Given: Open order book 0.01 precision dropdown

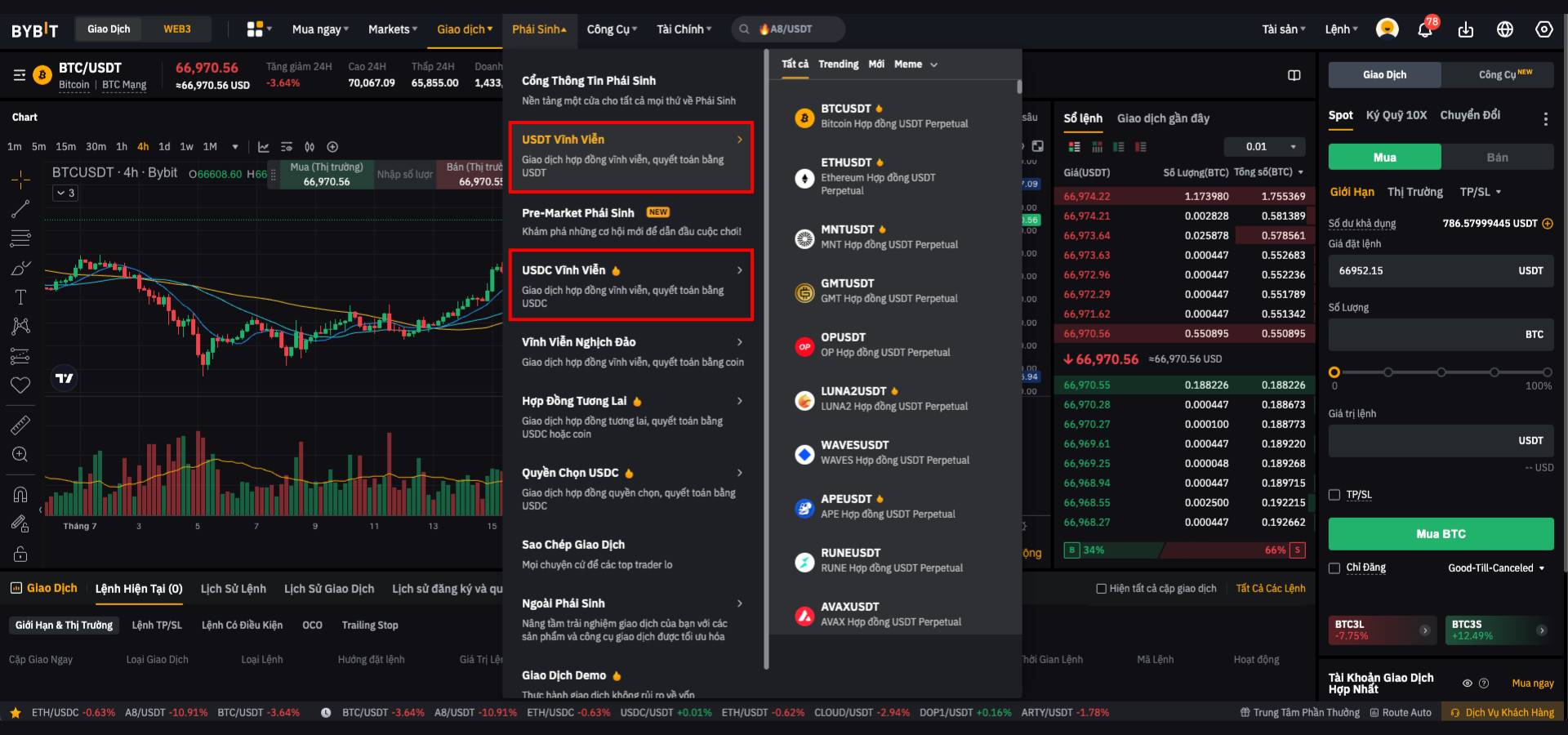Looking at the screenshot, I should point(1265,147).
